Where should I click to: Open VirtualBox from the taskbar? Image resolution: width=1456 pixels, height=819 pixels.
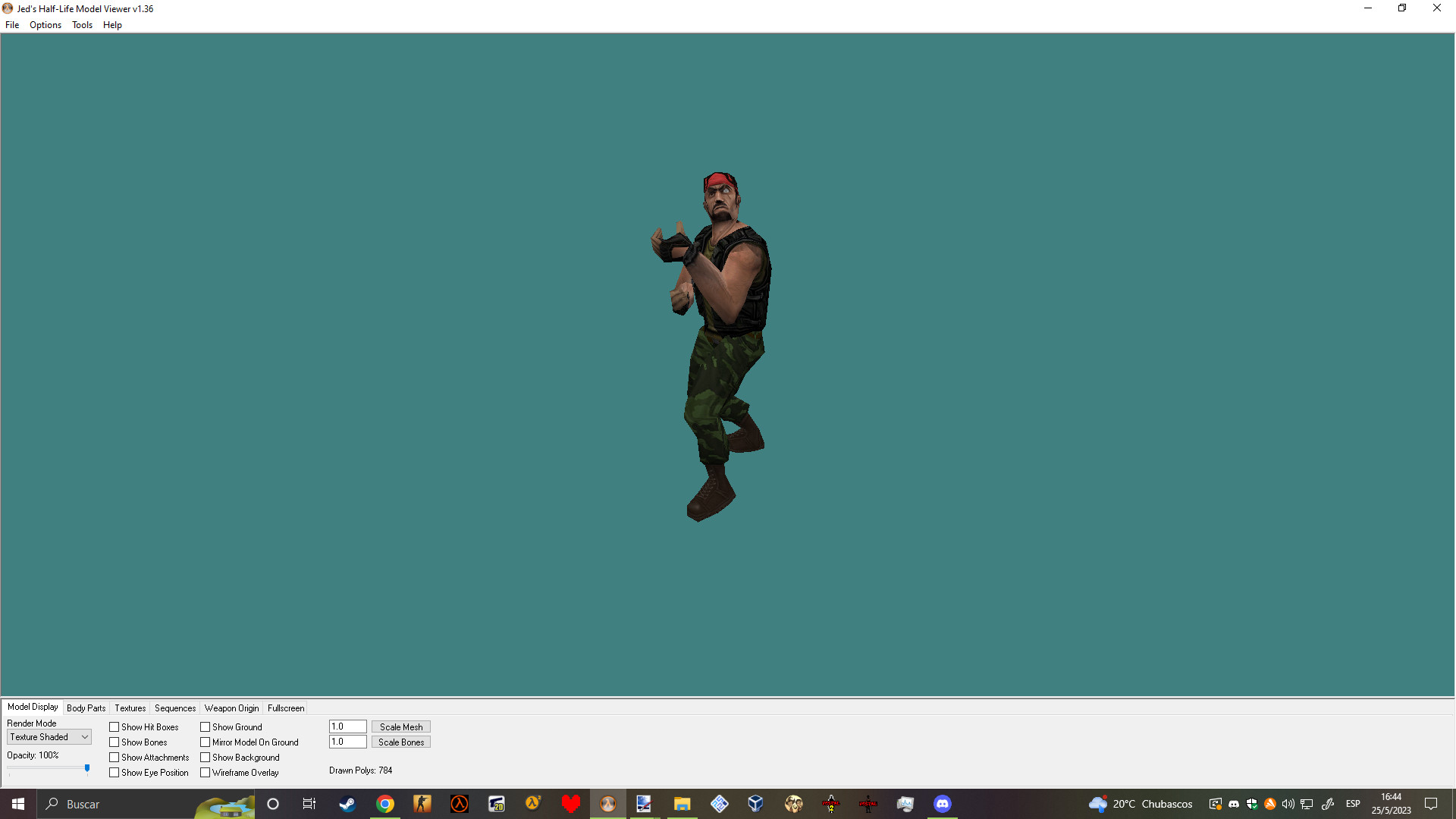[755, 804]
